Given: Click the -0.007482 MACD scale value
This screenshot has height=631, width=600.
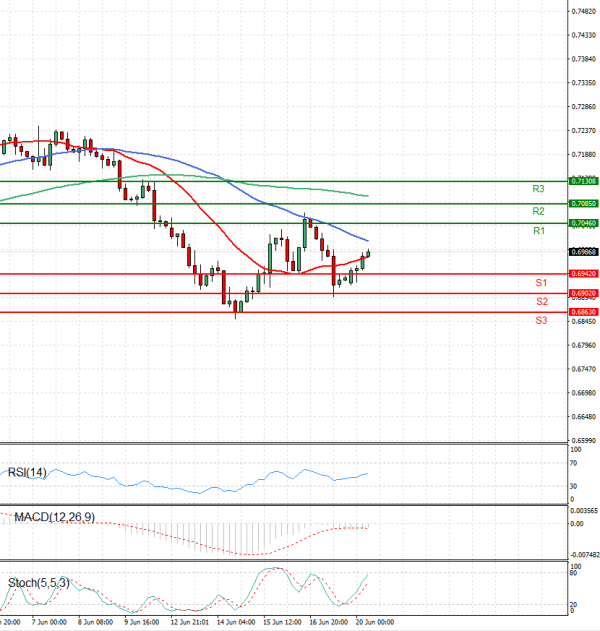Looking at the screenshot, I should point(585,555).
